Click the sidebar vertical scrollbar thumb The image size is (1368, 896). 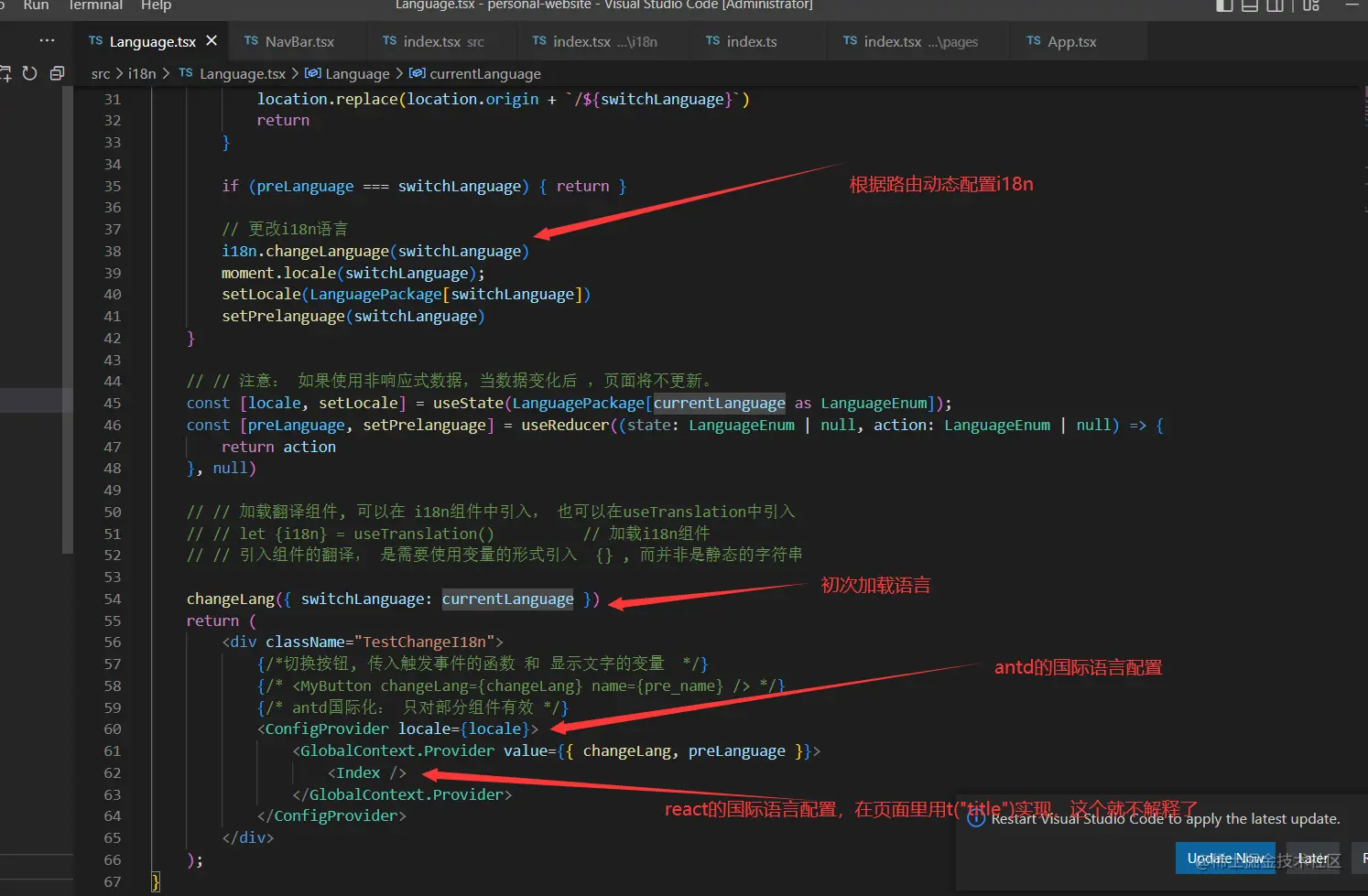point(67,320)
